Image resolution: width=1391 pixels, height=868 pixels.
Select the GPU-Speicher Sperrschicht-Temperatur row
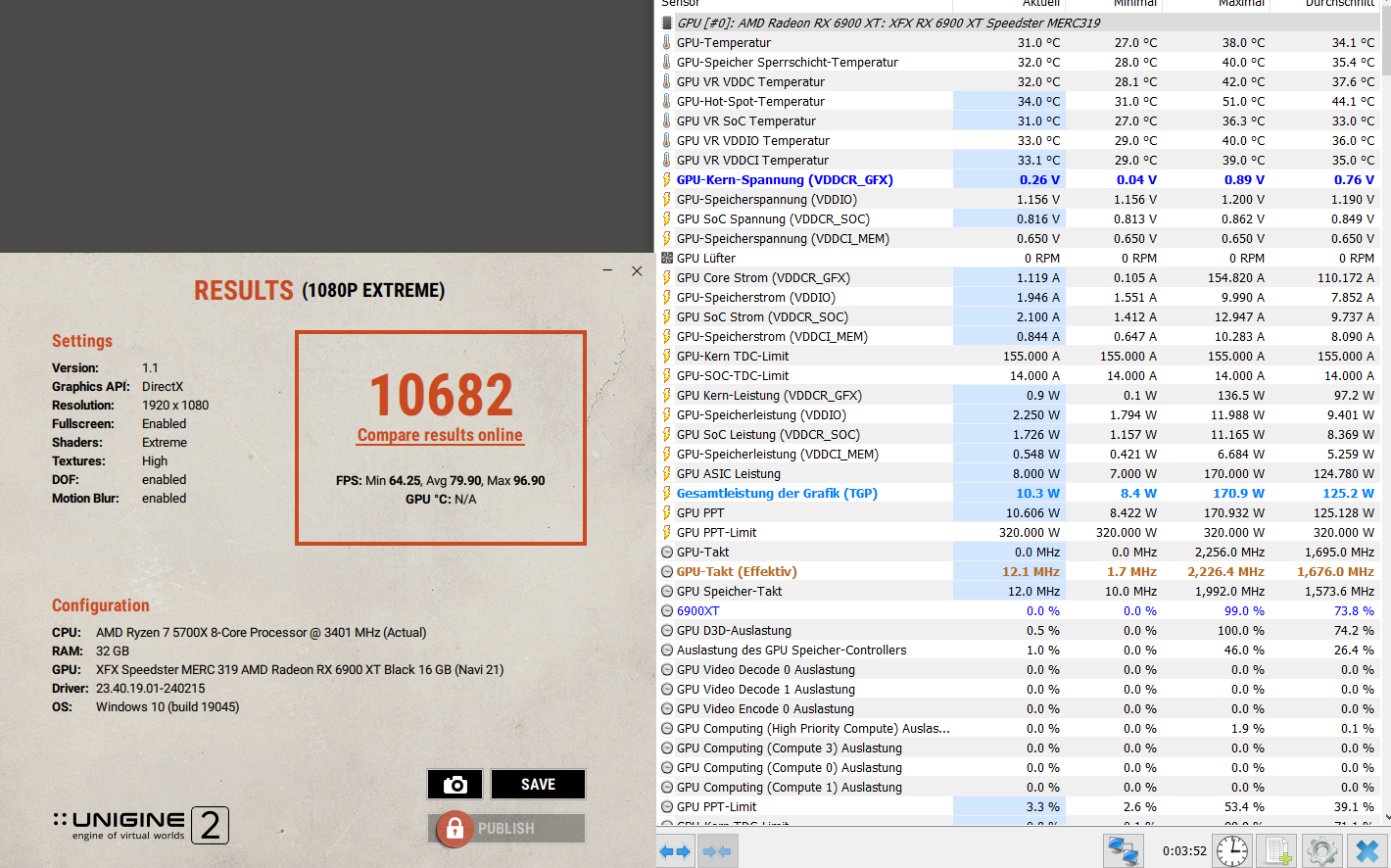1019,62
